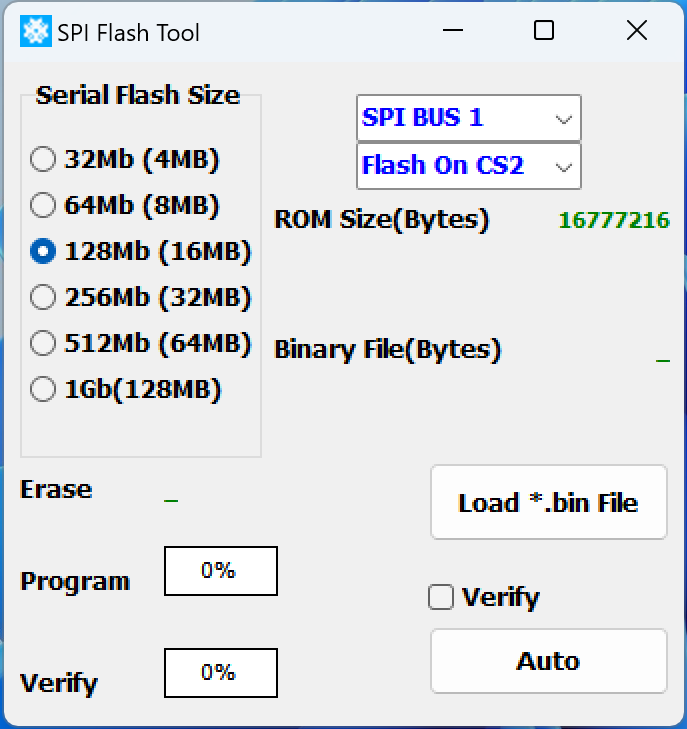Click the Verify progress 0% box

point(220,673)
